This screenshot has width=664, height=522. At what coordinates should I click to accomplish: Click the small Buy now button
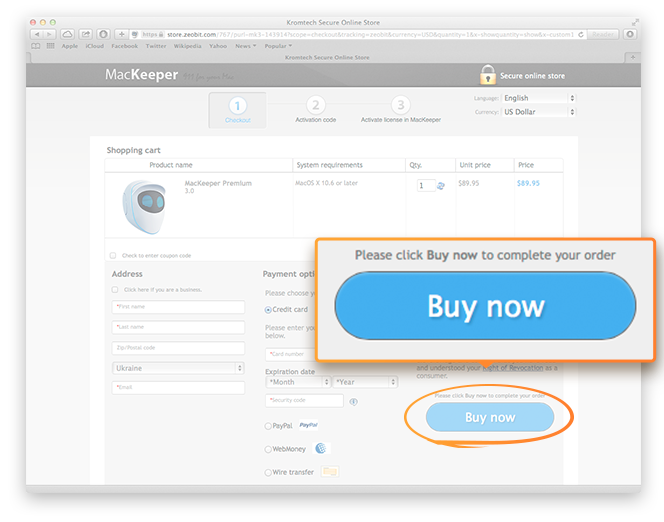tap(490, 417)
